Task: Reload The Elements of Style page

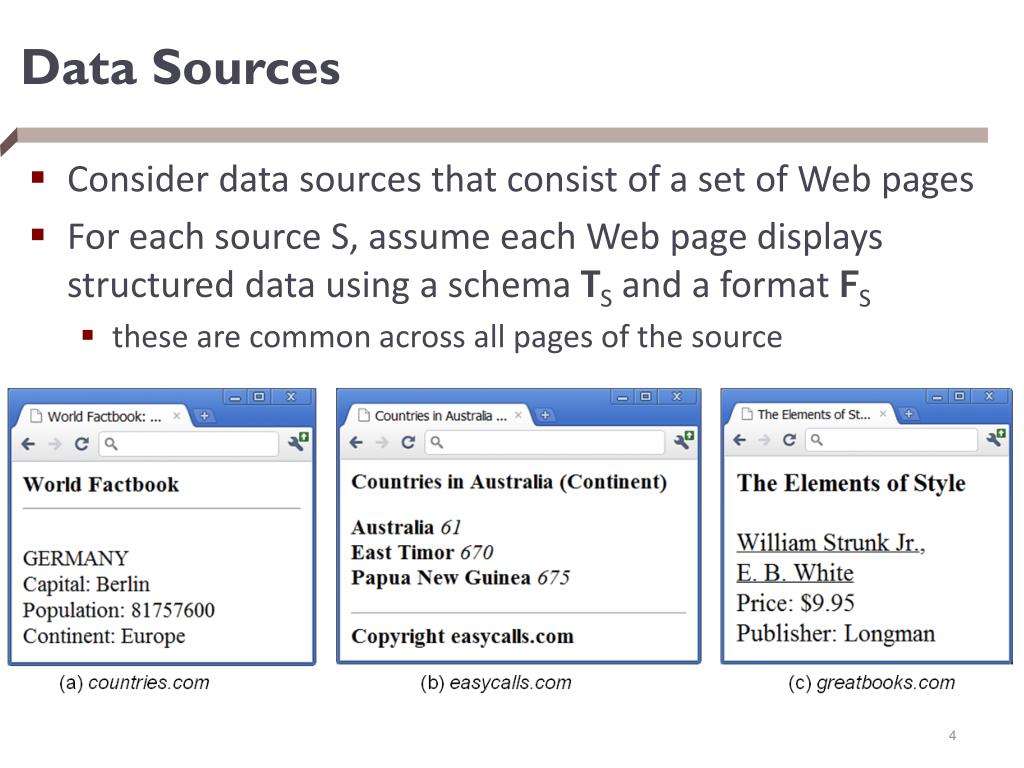Action: (x=790, y=440)
